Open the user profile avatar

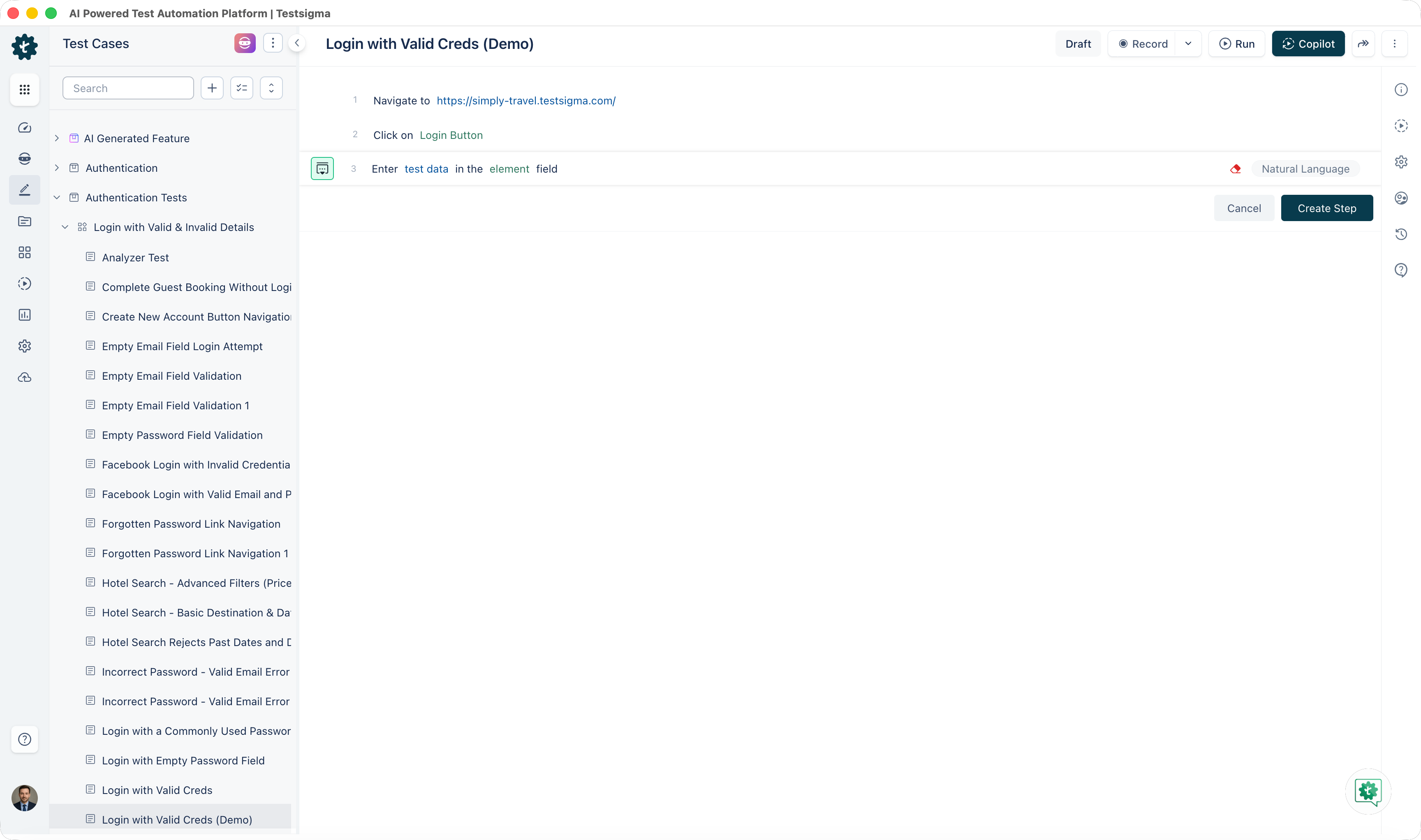point(24,798)
